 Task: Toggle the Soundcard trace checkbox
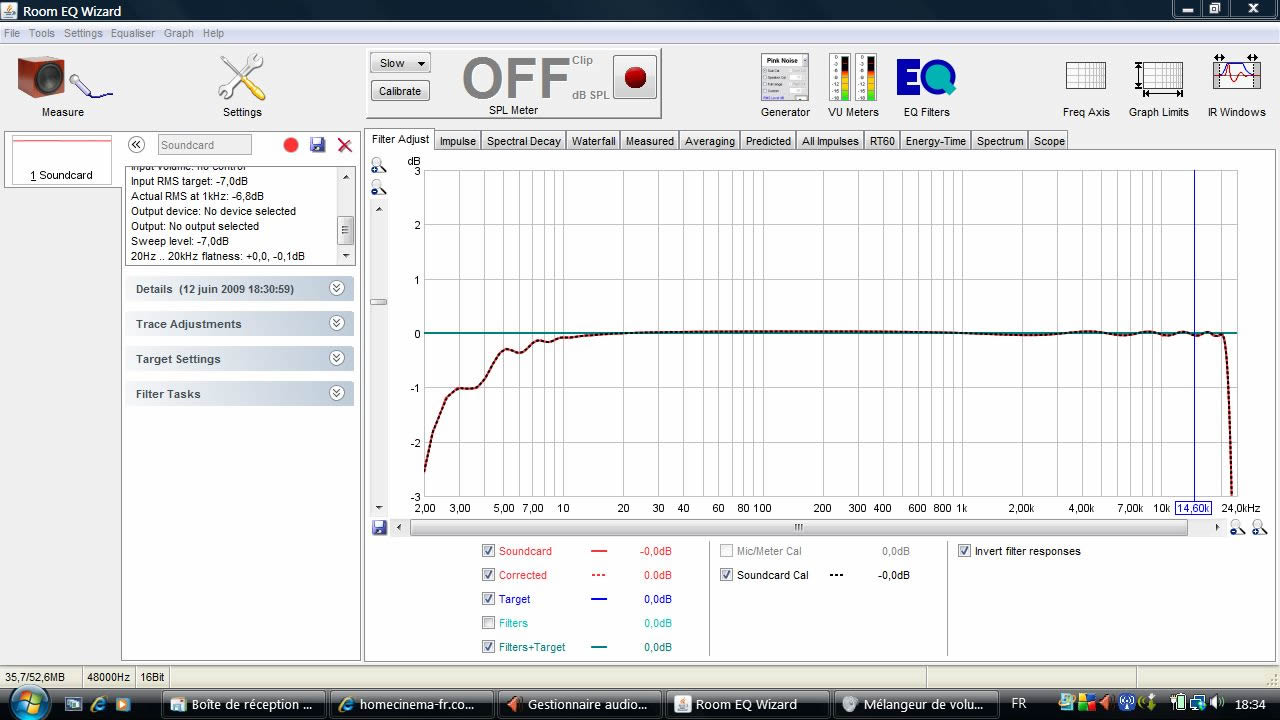point(488,551)
